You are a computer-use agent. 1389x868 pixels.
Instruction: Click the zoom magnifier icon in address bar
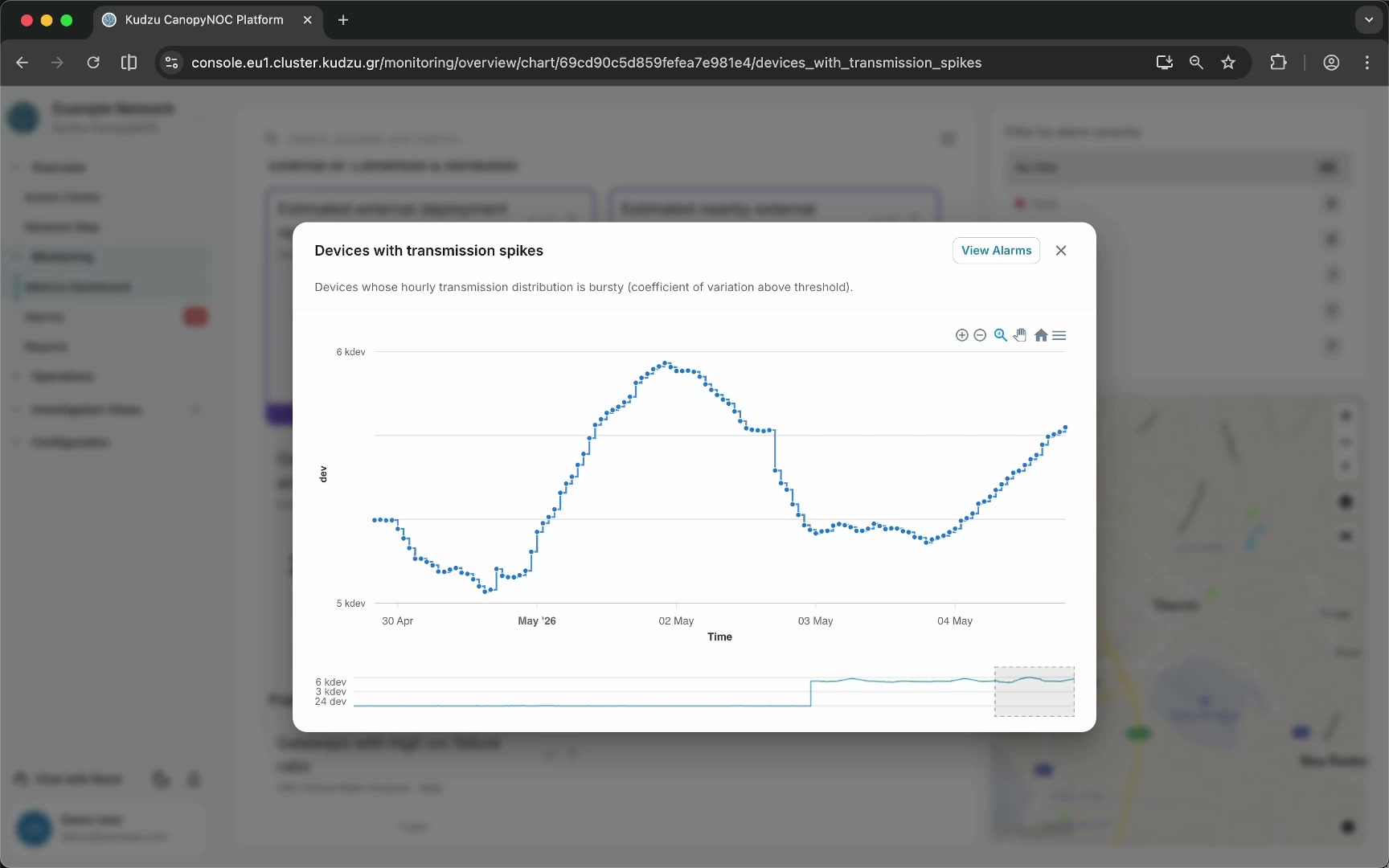coord(1196,63)
